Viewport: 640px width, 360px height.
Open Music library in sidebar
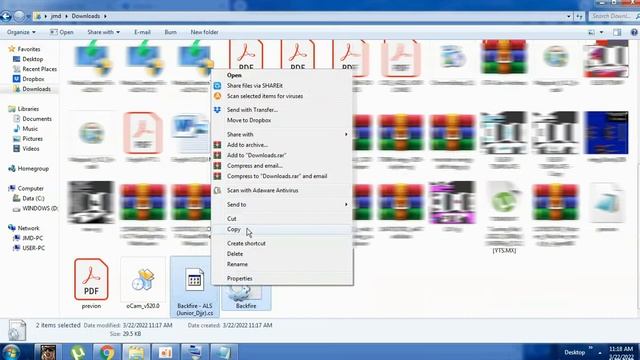pos(30,129)
